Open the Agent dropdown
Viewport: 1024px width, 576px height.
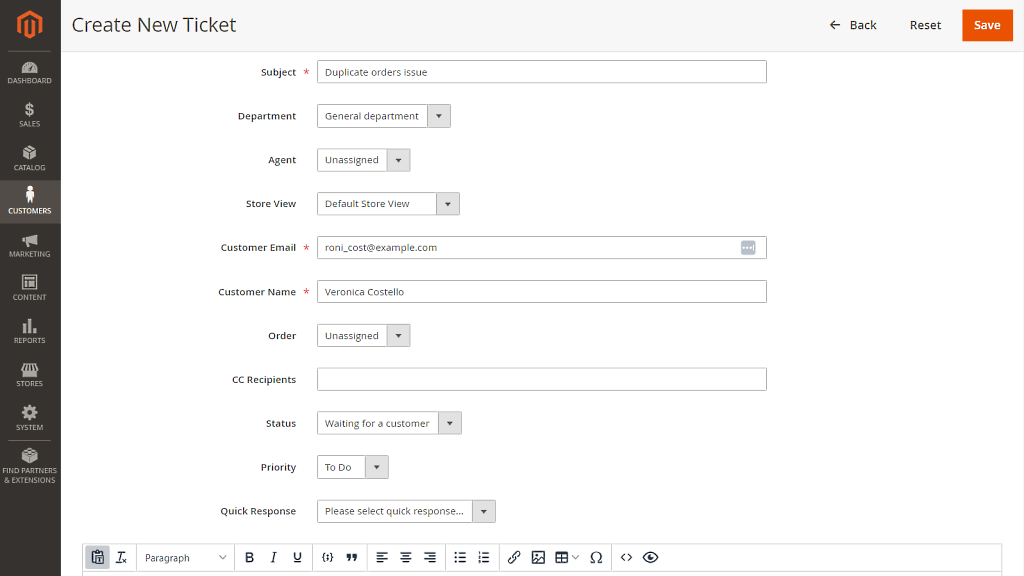coord(364,160)
